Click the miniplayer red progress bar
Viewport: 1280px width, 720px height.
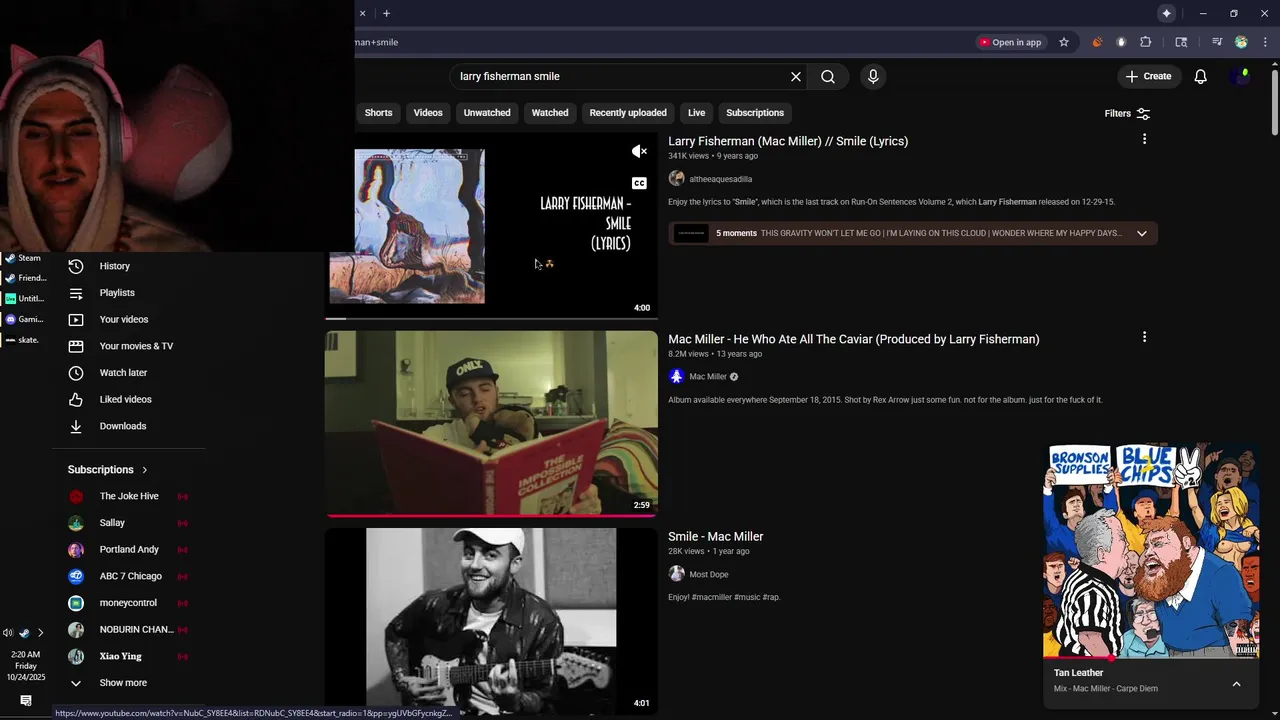(x=1151, y=659)
